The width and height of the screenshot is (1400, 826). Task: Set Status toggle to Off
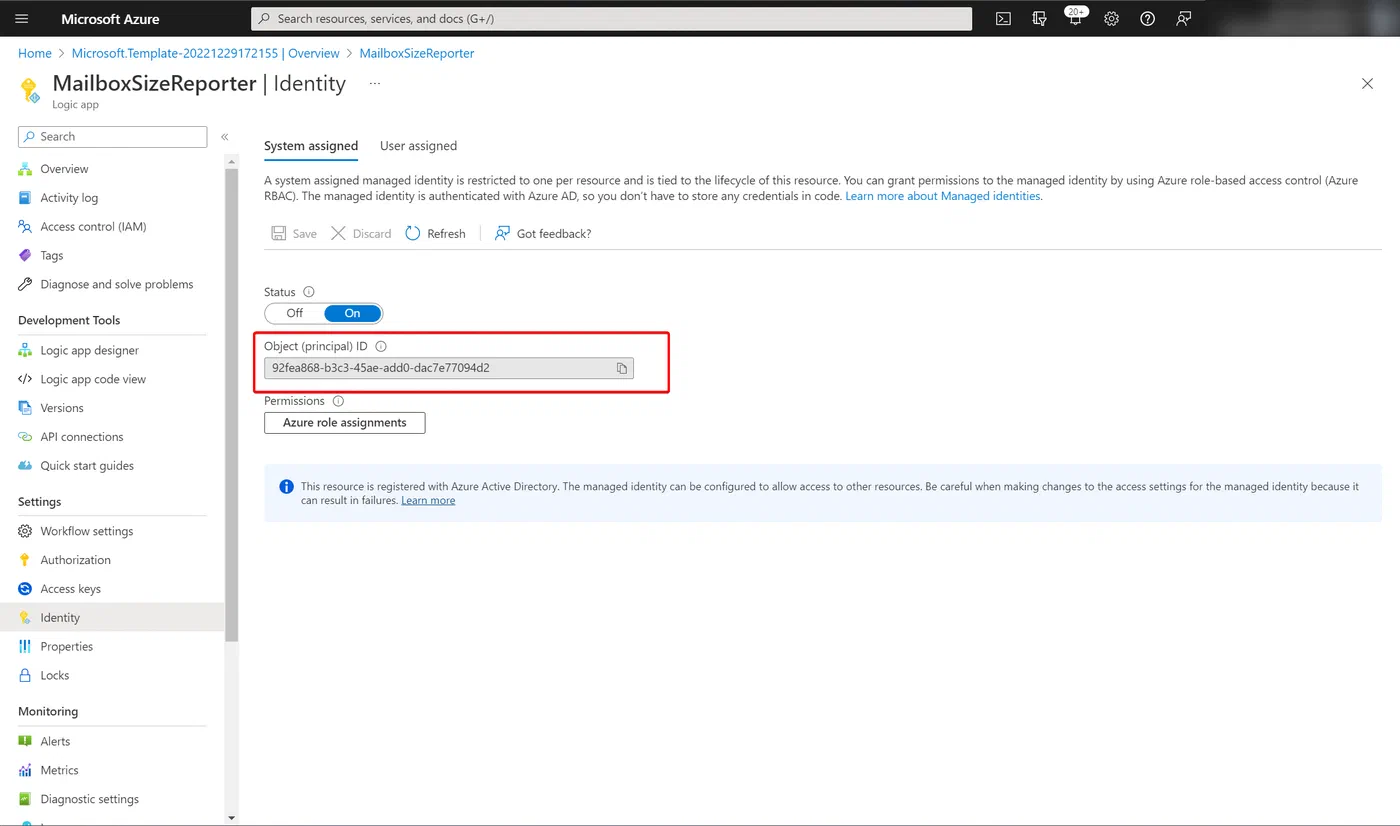[294, 313]
